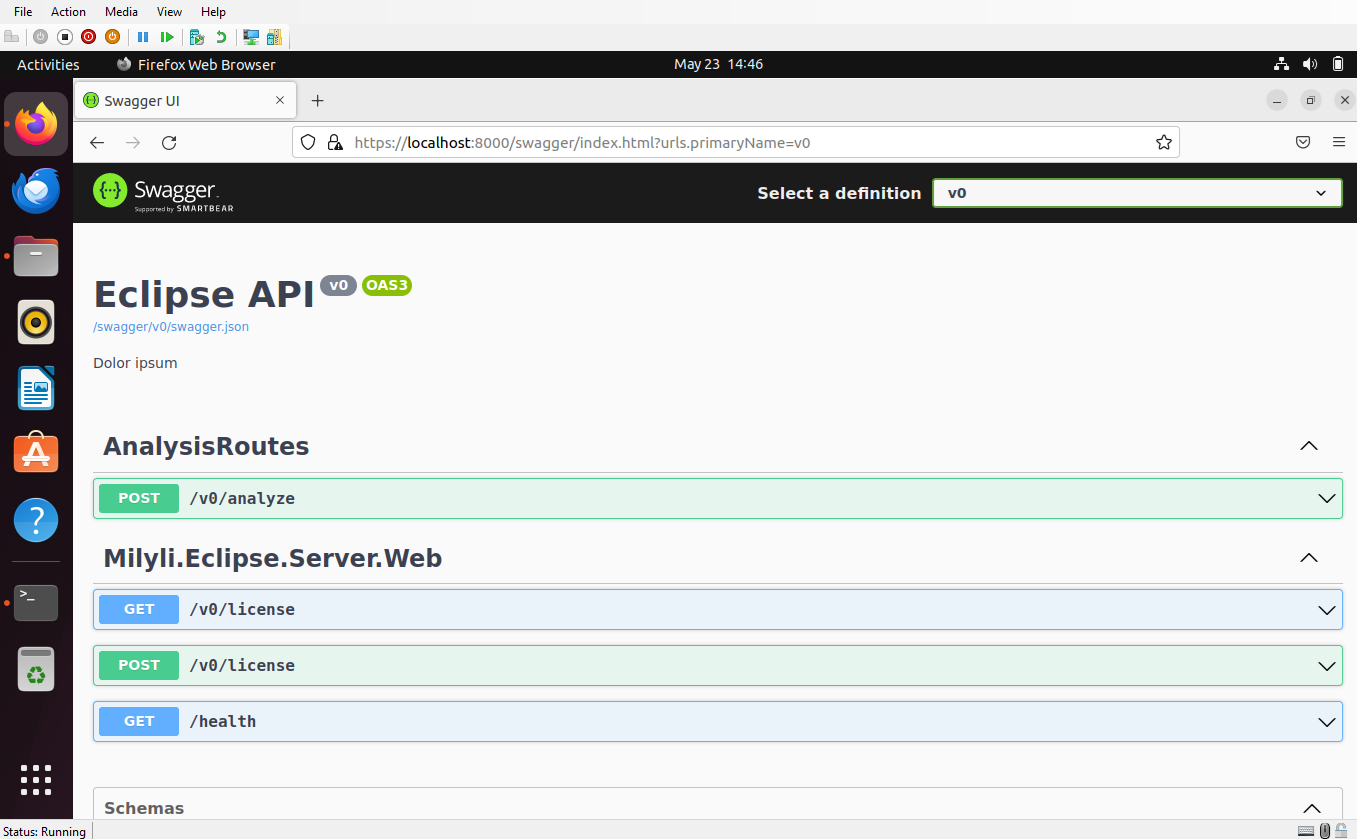Bookmark this page with the star icon
Screen dimensions: 1357x839
click(x=1163, y=143)
